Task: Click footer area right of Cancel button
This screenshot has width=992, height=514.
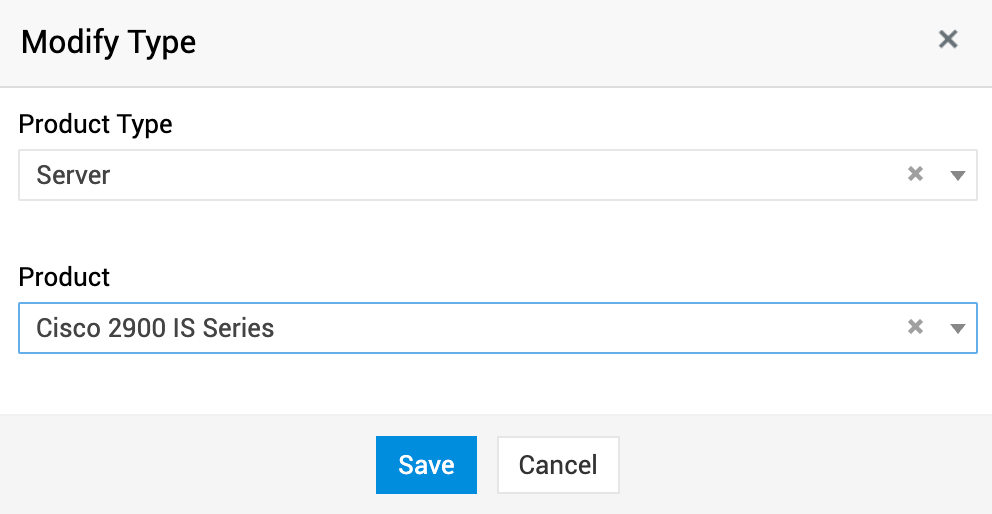Action: pyautogui.click(x=800, y=465)
